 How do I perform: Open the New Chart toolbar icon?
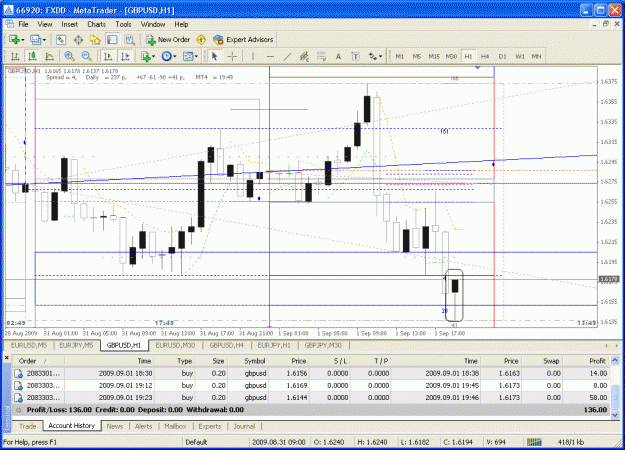pos(14,39)
